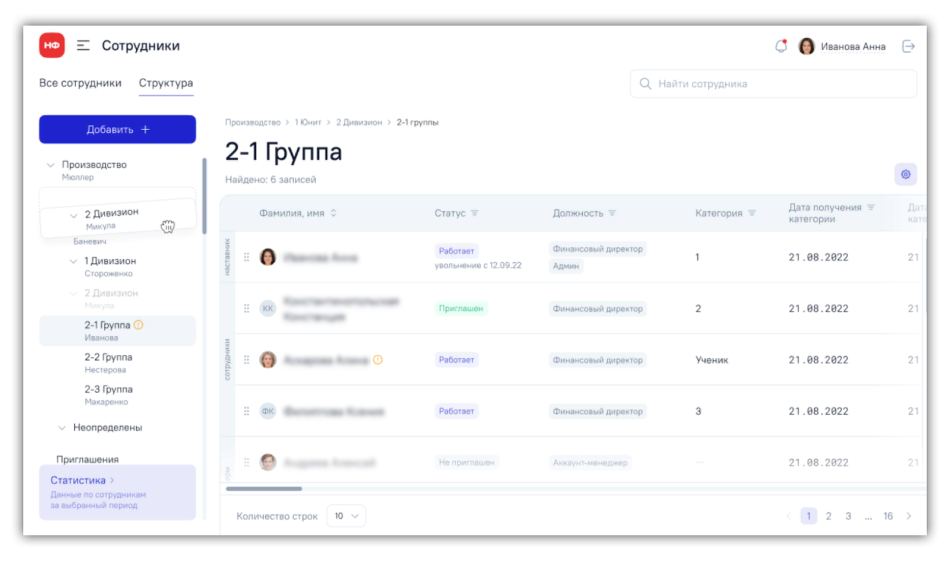Click Иванова Анна user avatar
This screenshot has height=561, width=950.
pos(806,46)
